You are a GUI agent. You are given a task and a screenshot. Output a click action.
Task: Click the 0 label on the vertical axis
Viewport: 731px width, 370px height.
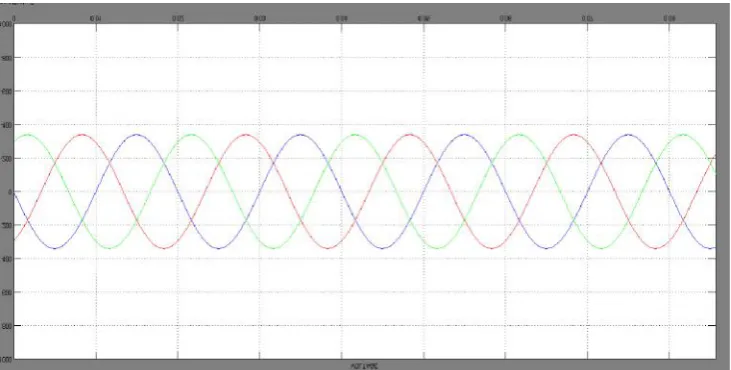[10, 192]
